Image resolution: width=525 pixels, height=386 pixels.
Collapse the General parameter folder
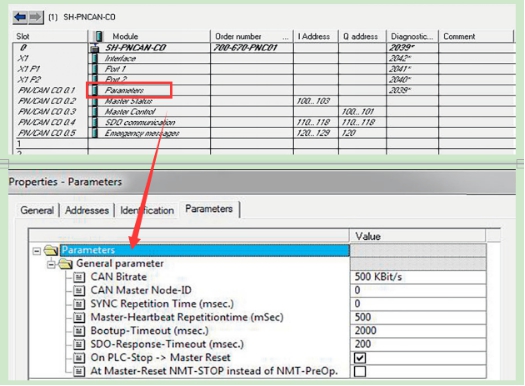(51, 264)
